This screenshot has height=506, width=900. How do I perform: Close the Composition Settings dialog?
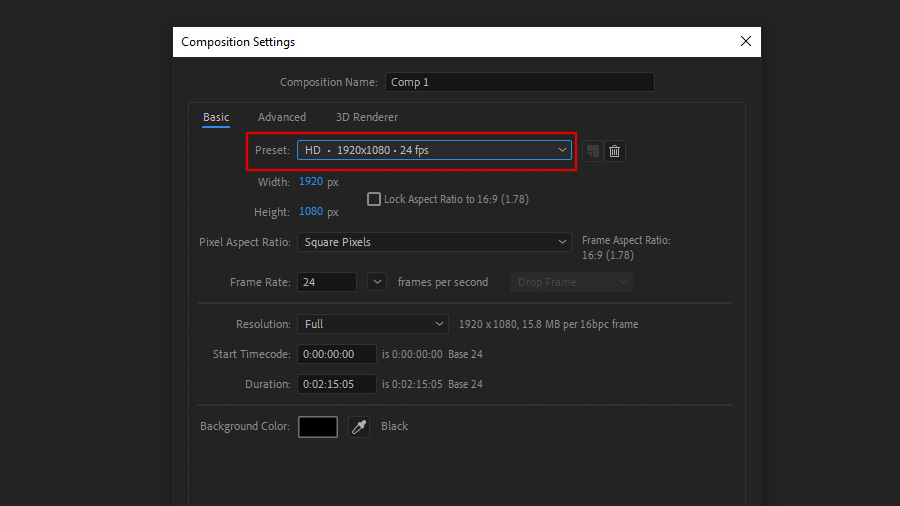[745, 42]
